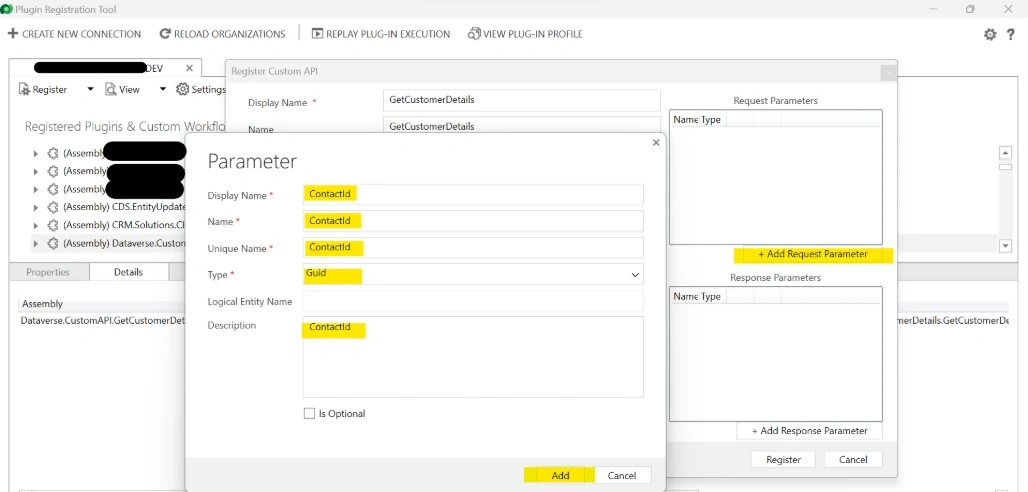Click the Reload Organizations refresh icon
Screen dimensions: 1028x492
click(165, 34)
